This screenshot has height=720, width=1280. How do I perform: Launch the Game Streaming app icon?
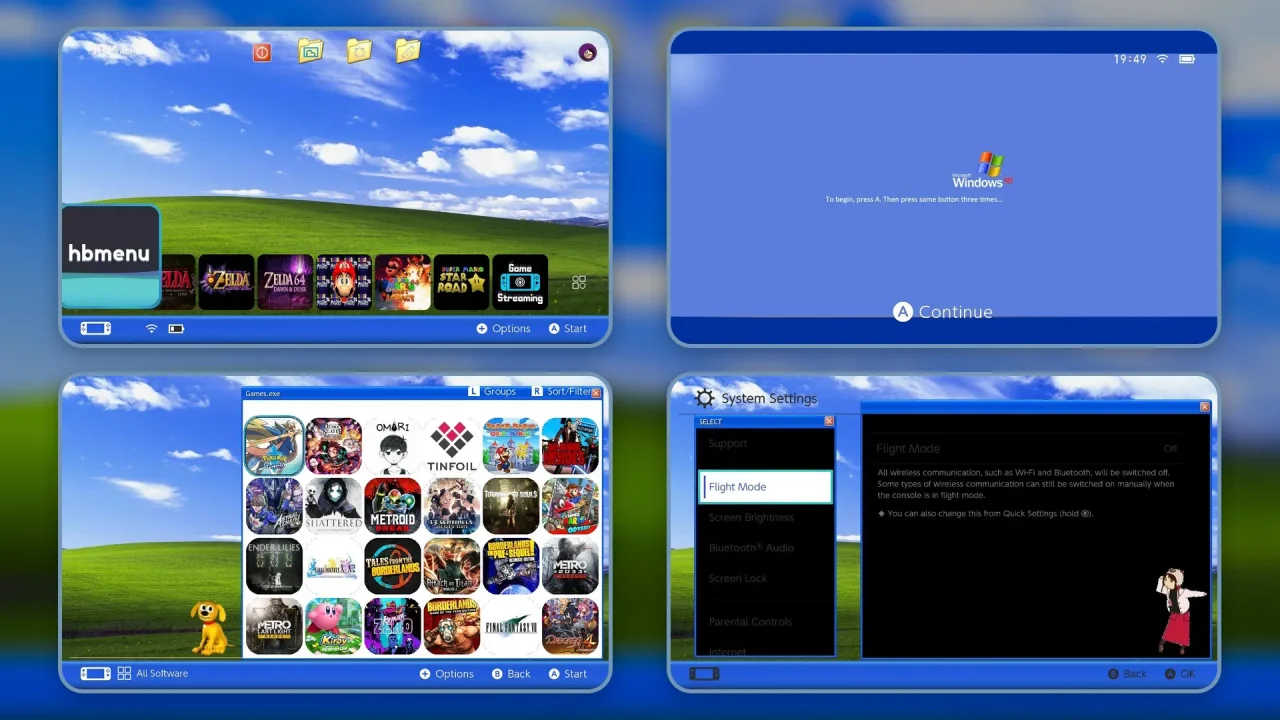(x=520, y=282)
